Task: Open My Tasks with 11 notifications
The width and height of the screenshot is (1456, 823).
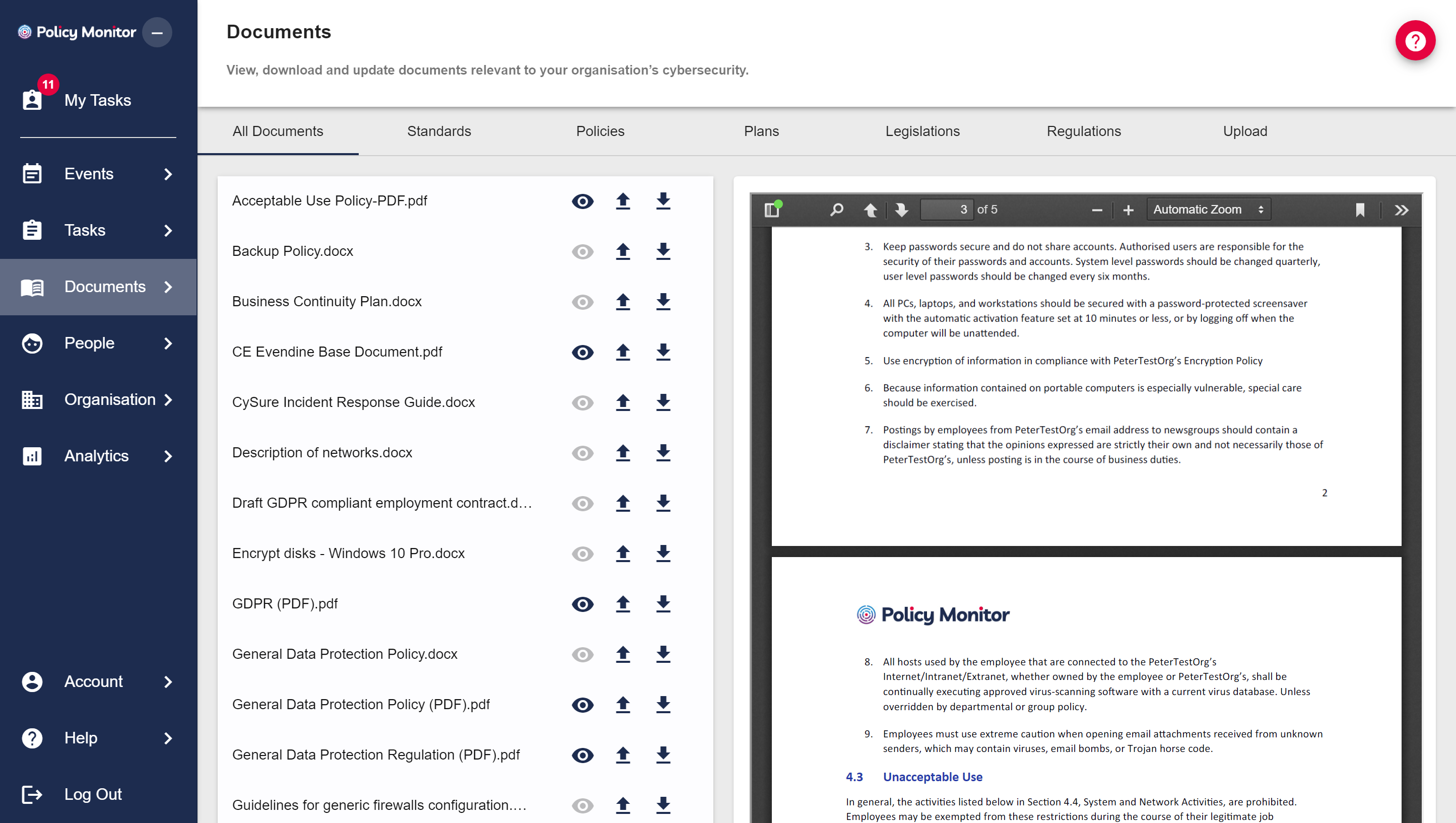Action: tap(98, 100)
